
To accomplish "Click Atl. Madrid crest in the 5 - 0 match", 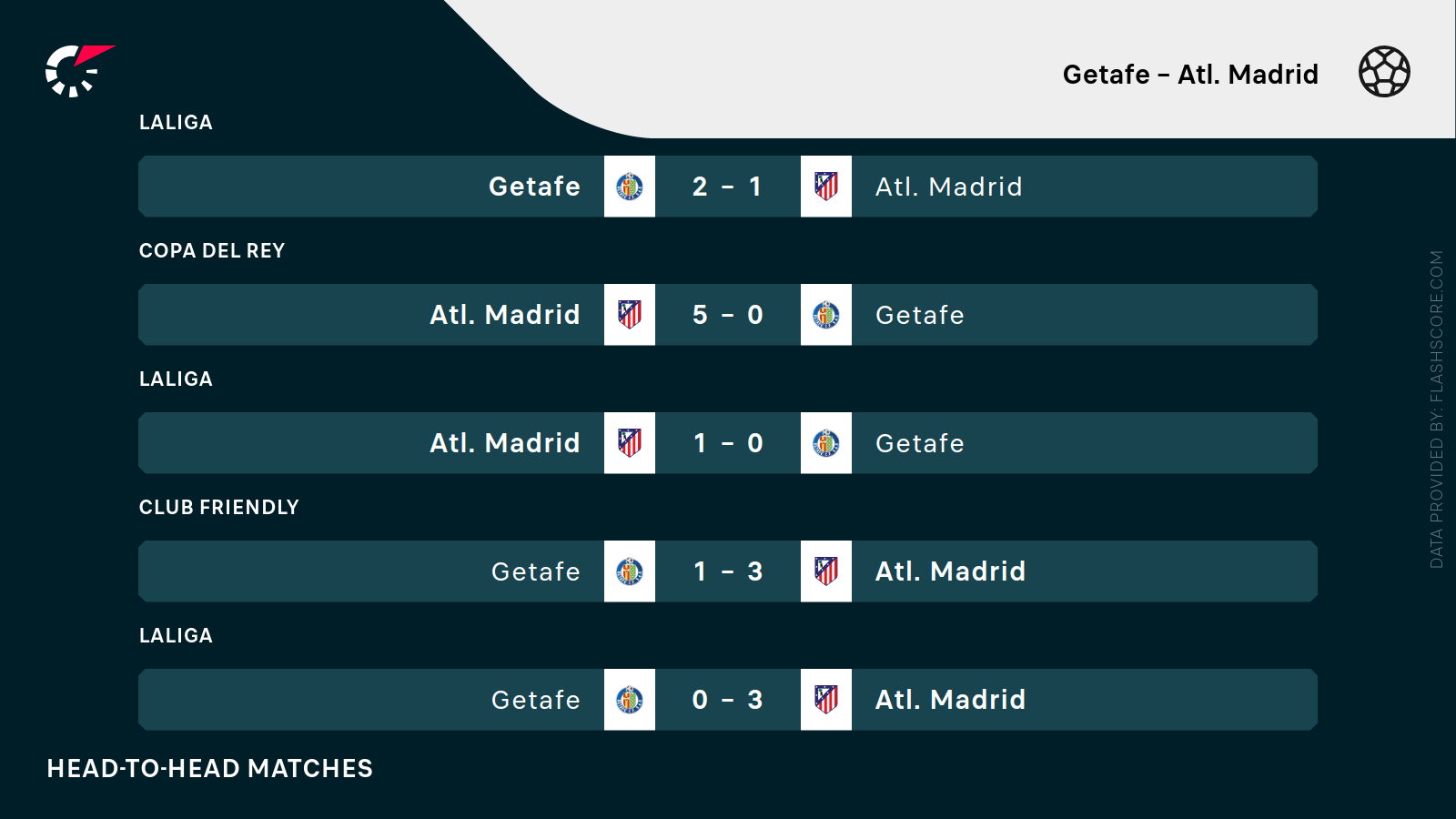I will click(x=630, y=315).
